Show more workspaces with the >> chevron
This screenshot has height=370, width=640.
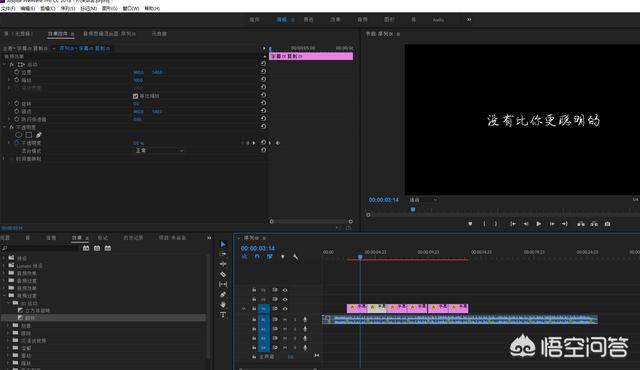tap(469, 19)
